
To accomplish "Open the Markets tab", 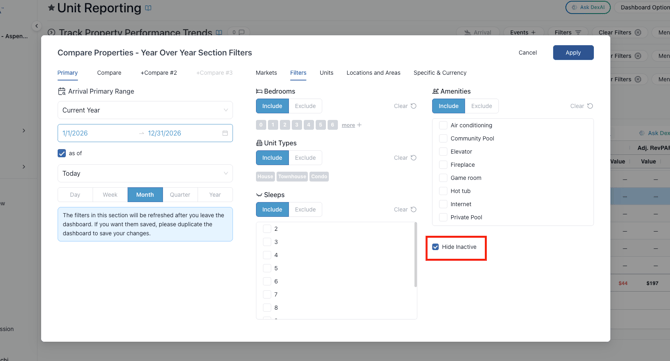I will coord(266,73).
